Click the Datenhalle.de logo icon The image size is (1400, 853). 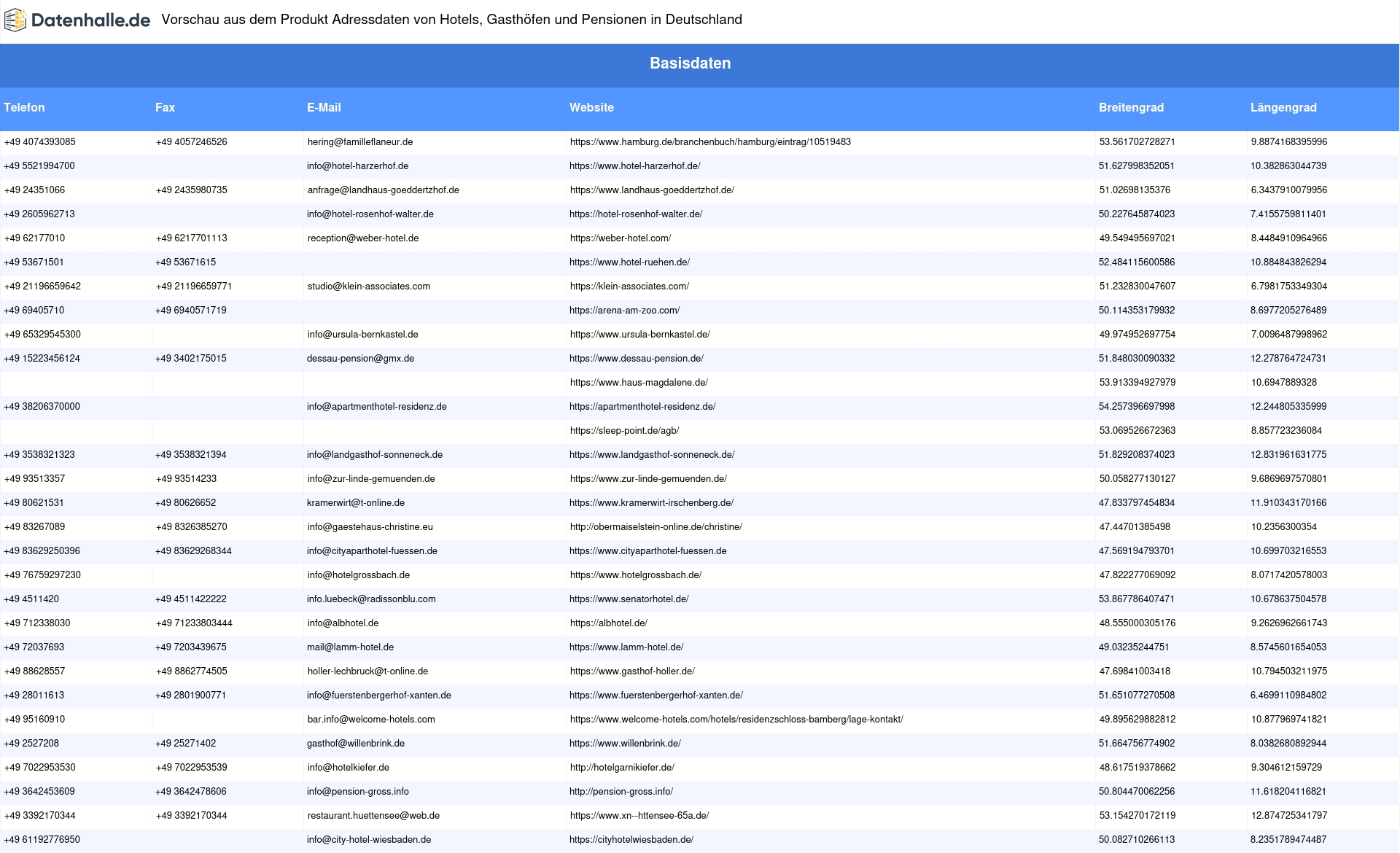[x=15, y=20]
